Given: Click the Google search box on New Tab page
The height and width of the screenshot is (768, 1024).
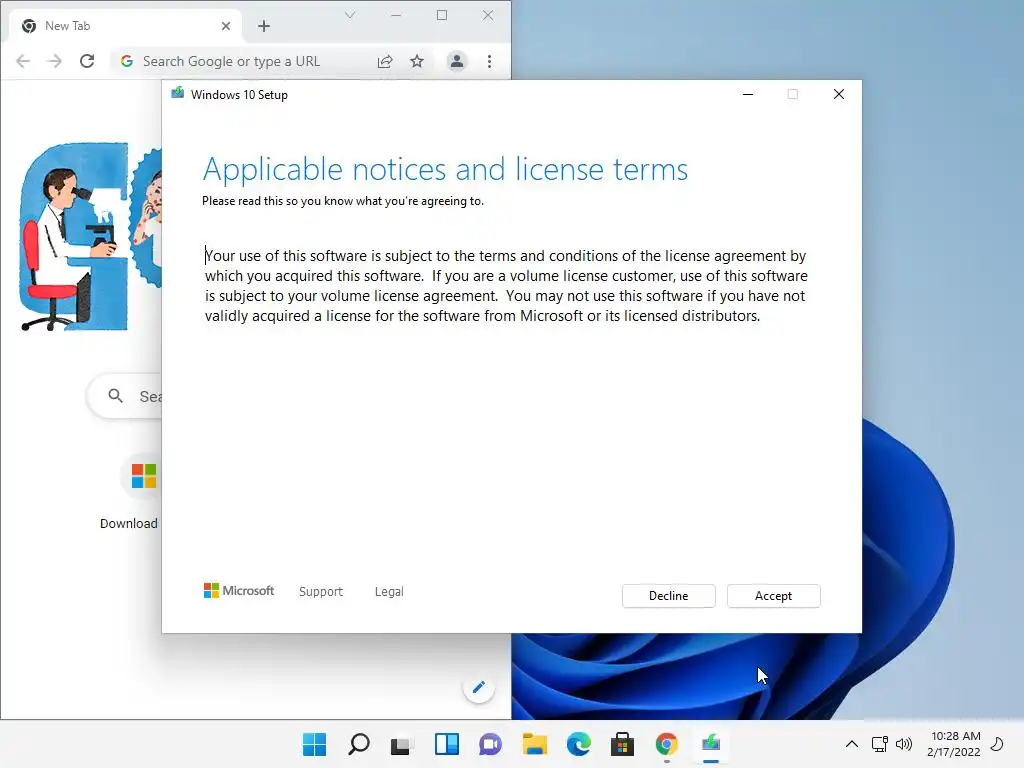Looking at the screenshot, I should pos(124,396).
